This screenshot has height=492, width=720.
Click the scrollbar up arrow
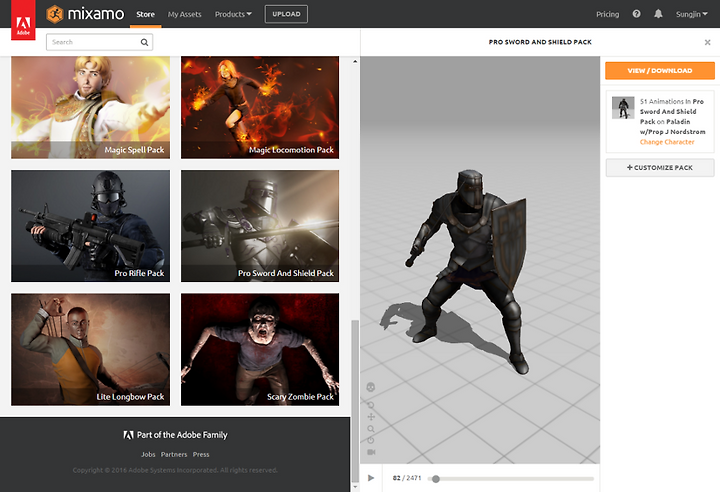pyautogui.click(x=355, y=61)
